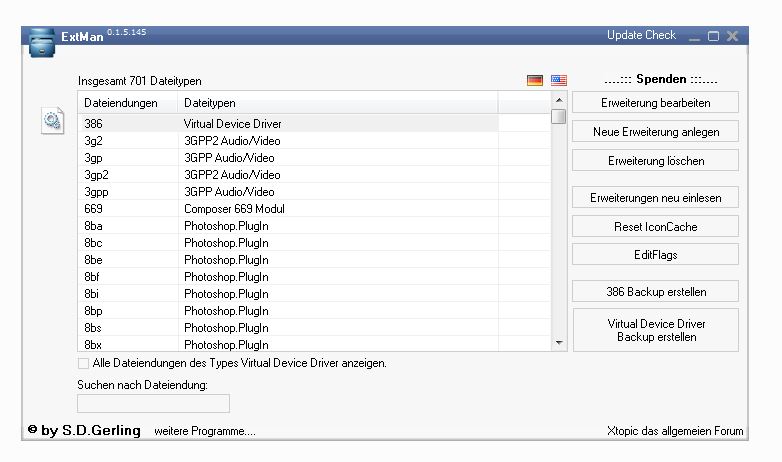Screen dimensions: 782x462
Task: Focus the 'Suchen nach Dateiendung' search field
Action: [153, 403]
